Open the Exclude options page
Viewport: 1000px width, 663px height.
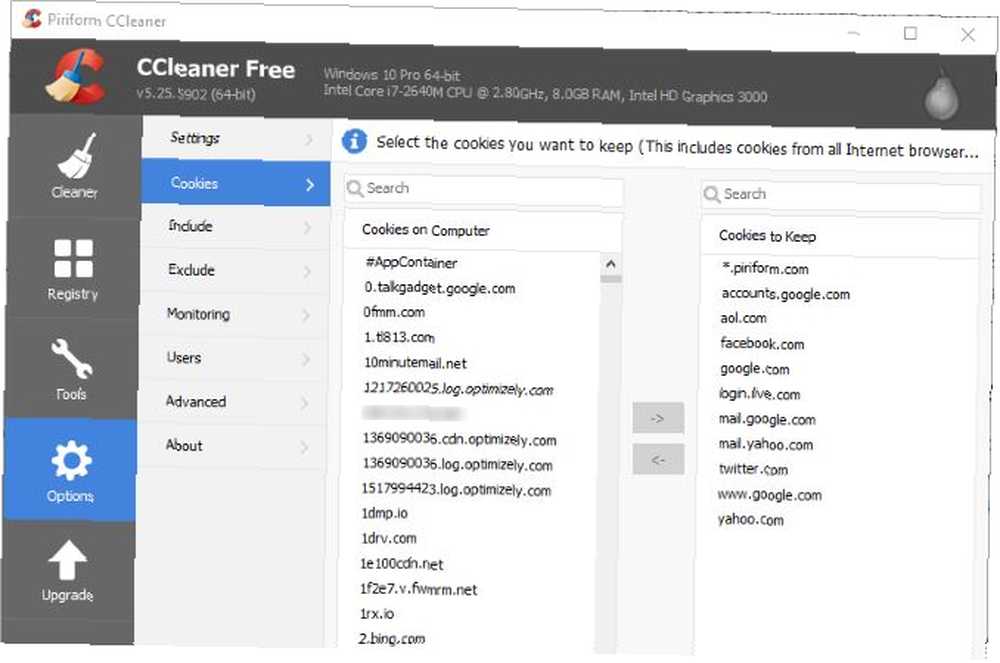[234, 270]
